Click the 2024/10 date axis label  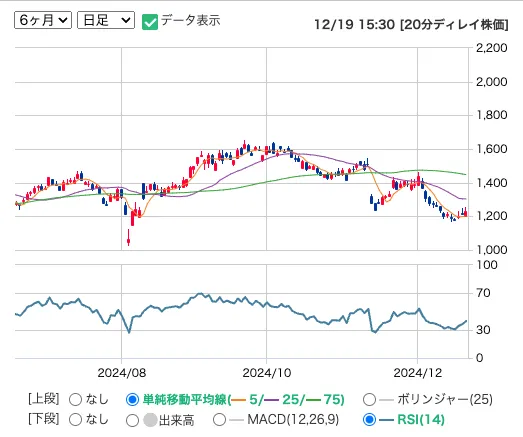coord(267,373)
